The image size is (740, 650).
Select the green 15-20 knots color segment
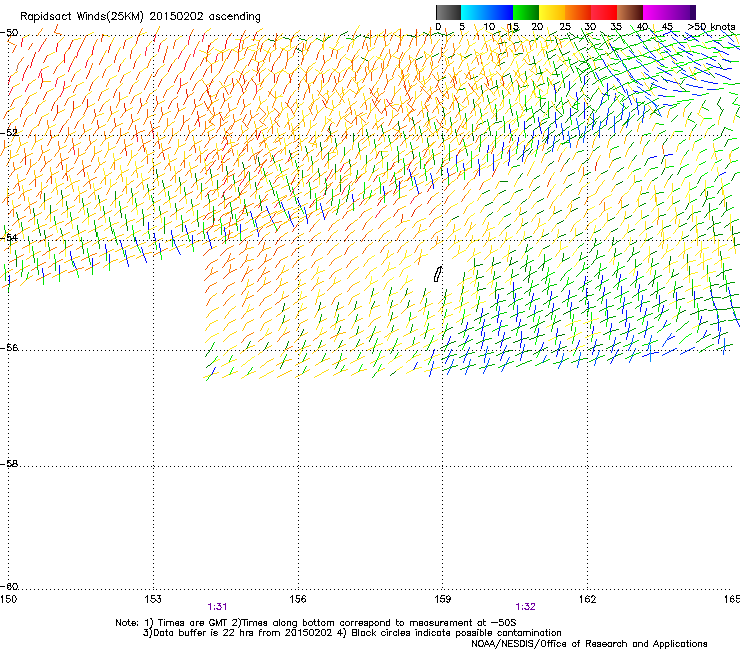[526, 12]
